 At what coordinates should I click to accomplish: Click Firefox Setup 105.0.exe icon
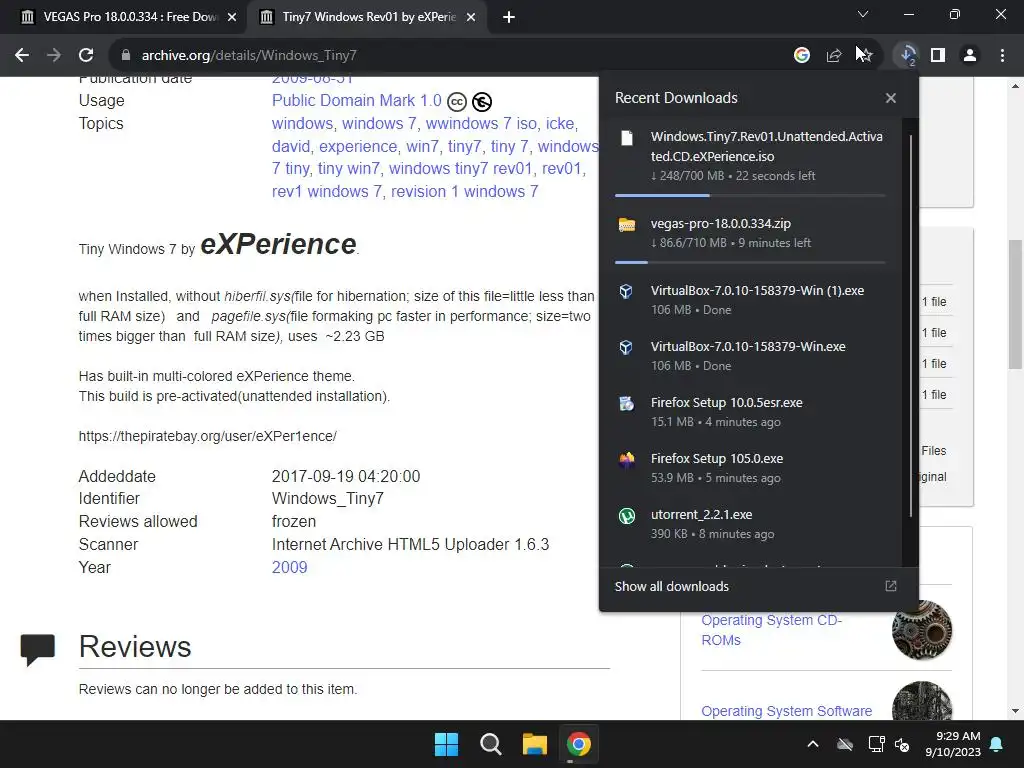tap(626, 460)
